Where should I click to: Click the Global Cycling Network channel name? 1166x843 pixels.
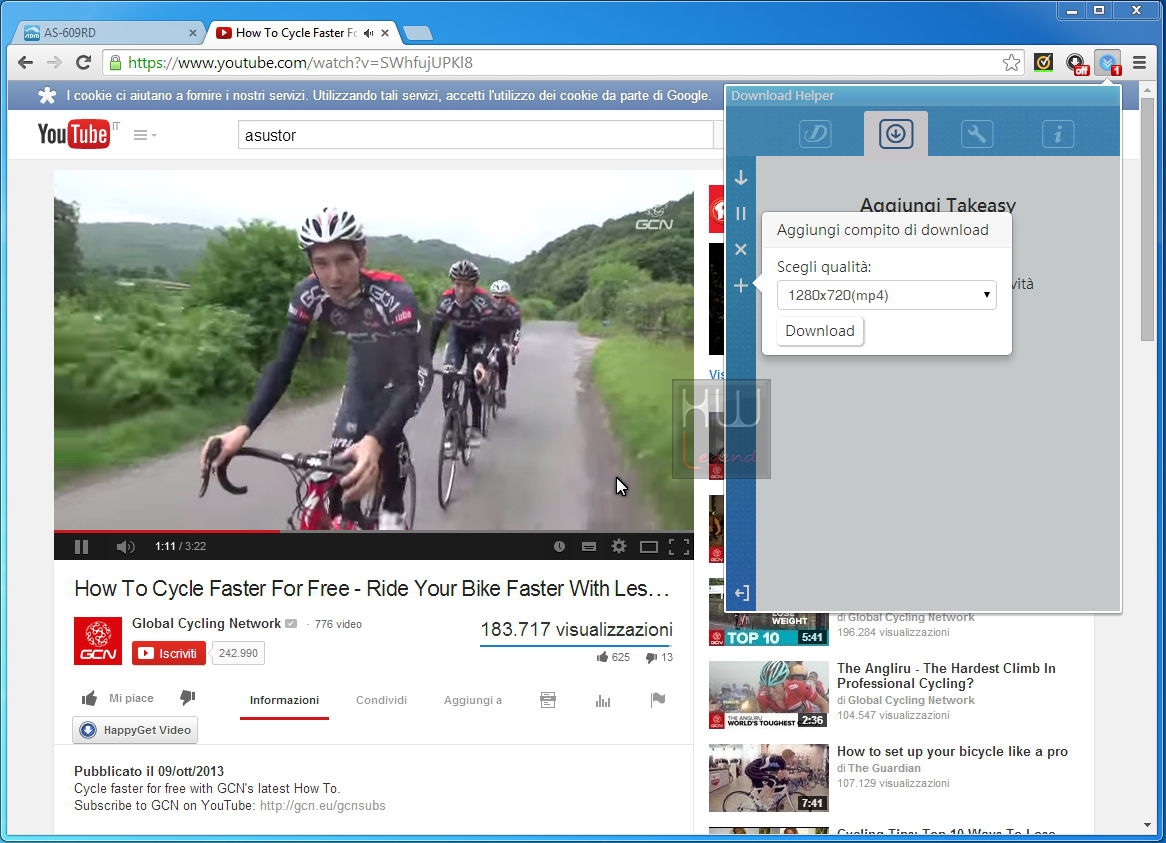pyautogui.click(x=206, y=624)
